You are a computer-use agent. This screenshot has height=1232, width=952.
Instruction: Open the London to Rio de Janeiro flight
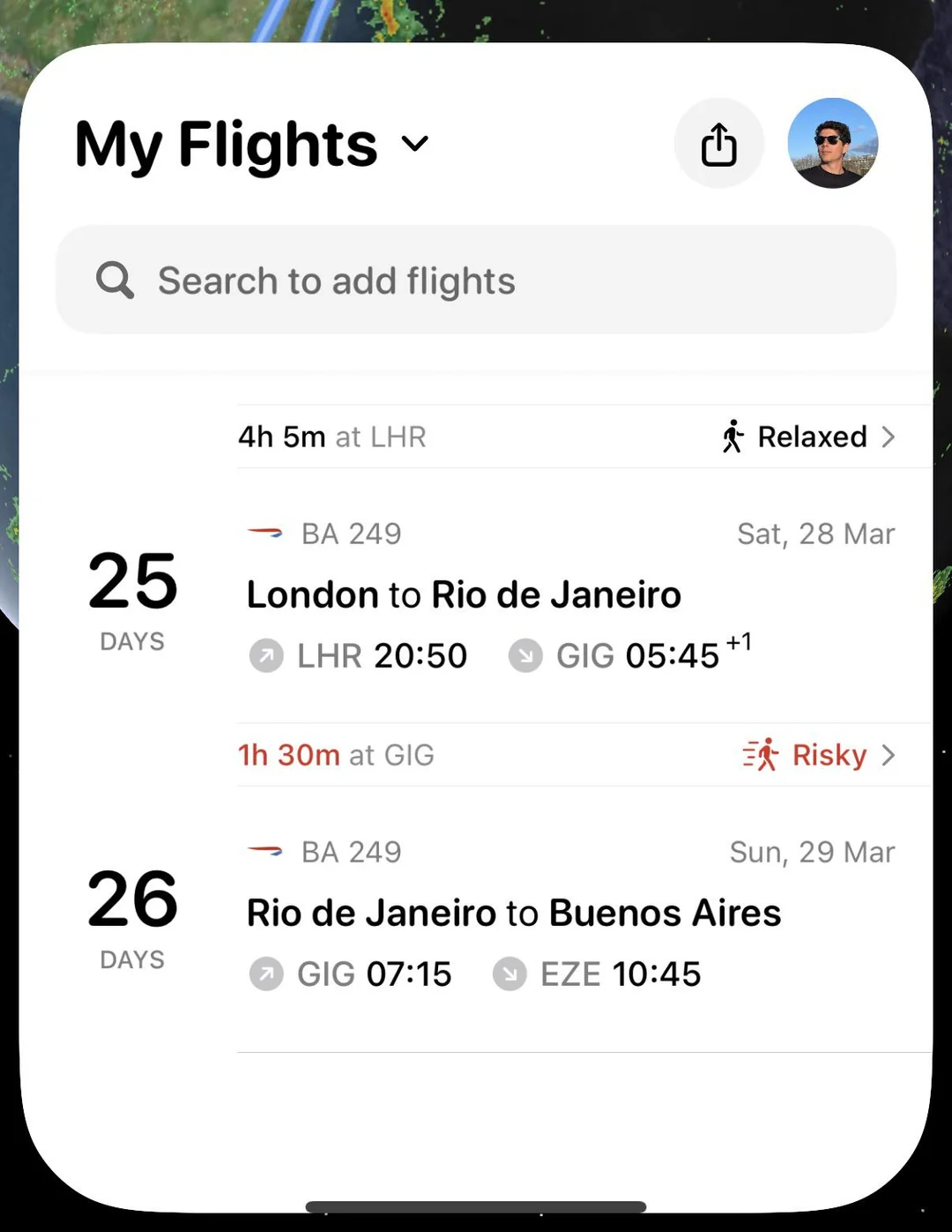point(464,595)
